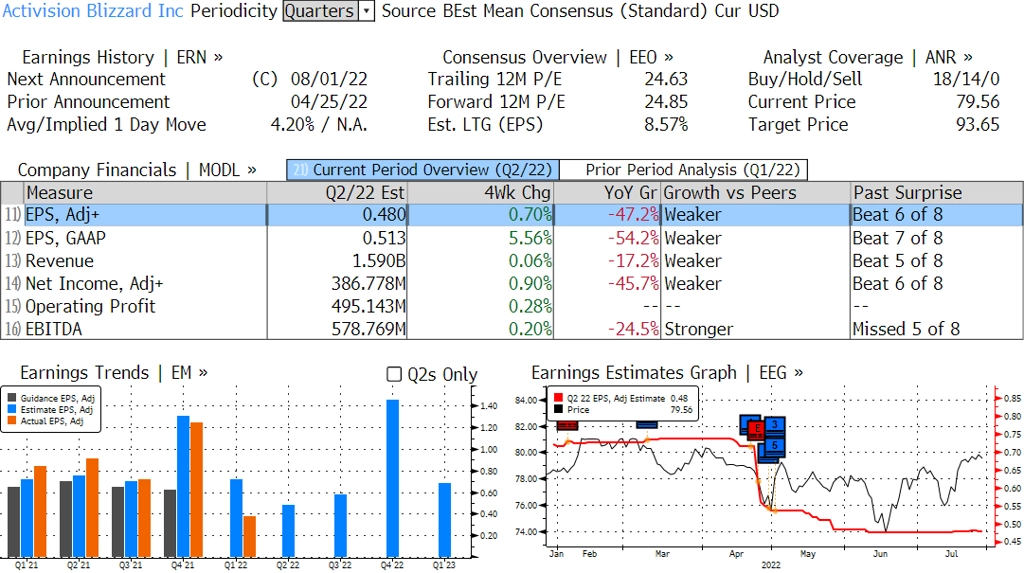Click the blue marker labeled 5
Screen dimensions: 1024x573
click(x=775, y=446)
